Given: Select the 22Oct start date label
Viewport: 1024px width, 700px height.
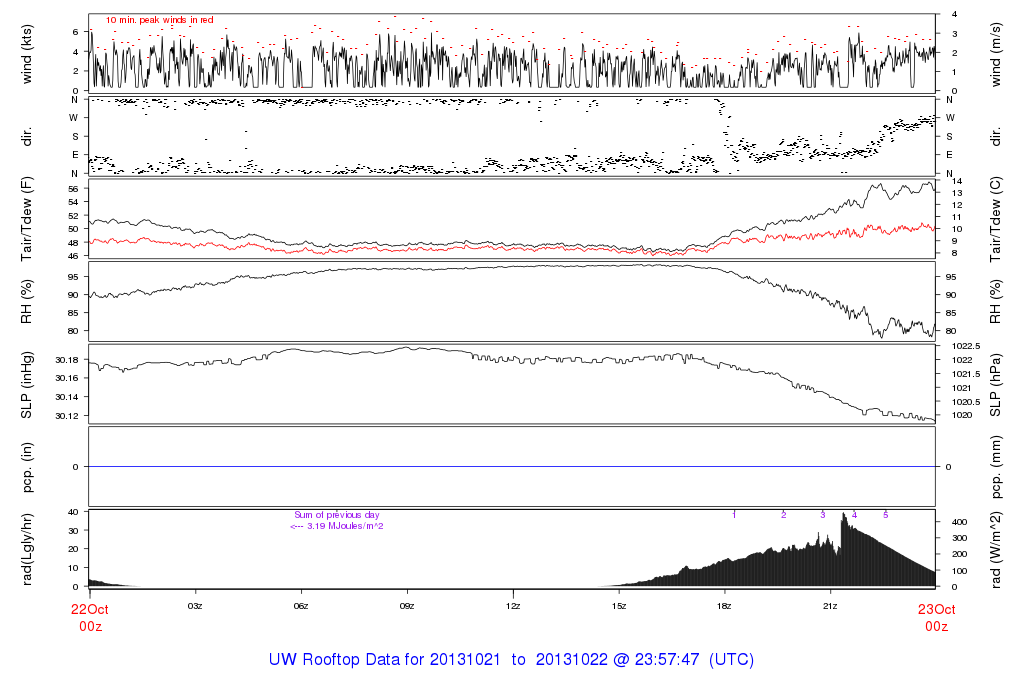Looking at the screenshot, I should click(89, 608).
